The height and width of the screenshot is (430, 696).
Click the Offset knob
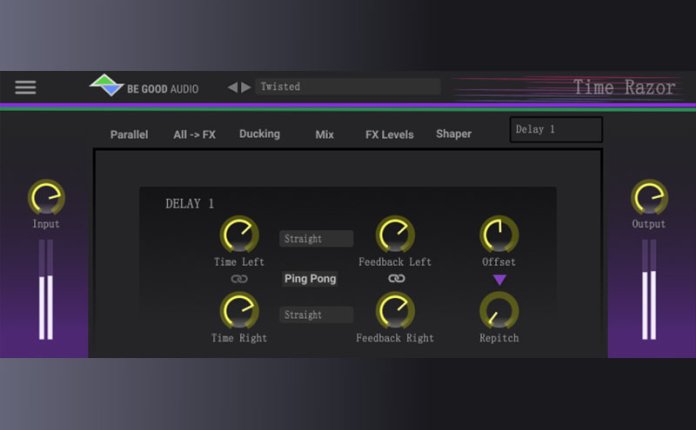click(x=499, y=235)
